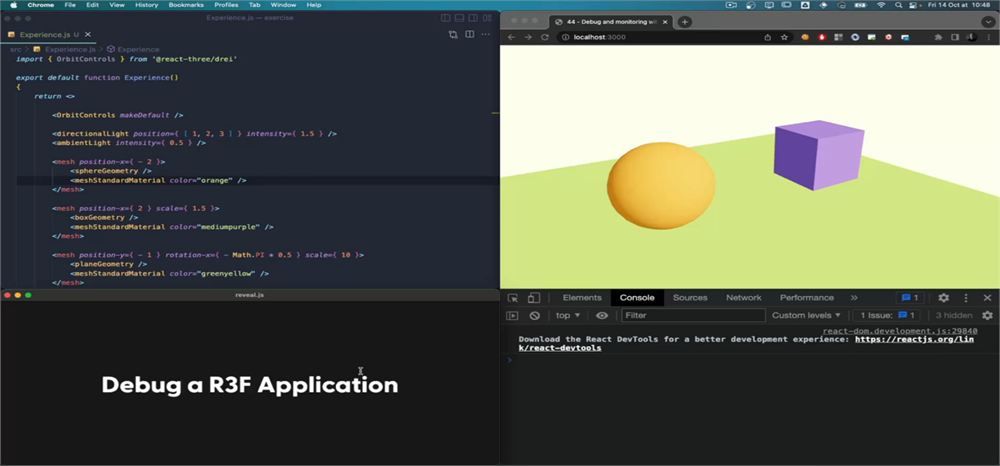Open the File menu in the menu bar
The image size is (1000, 466).
[70, 4]
